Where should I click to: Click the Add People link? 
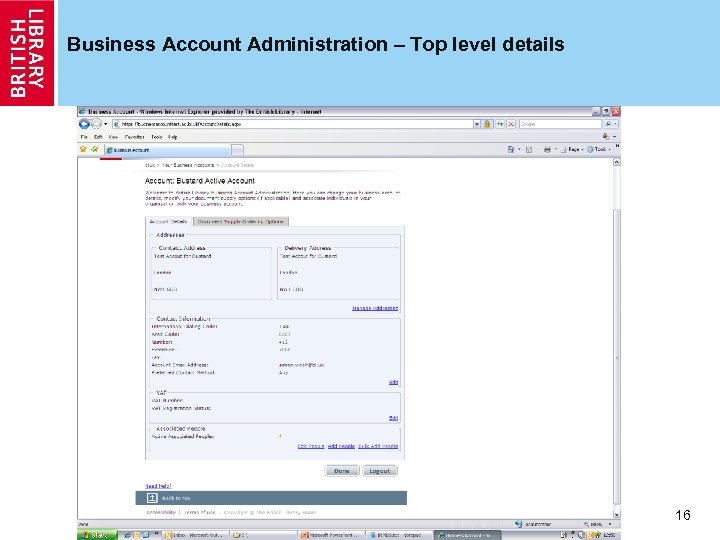(341, 446)
